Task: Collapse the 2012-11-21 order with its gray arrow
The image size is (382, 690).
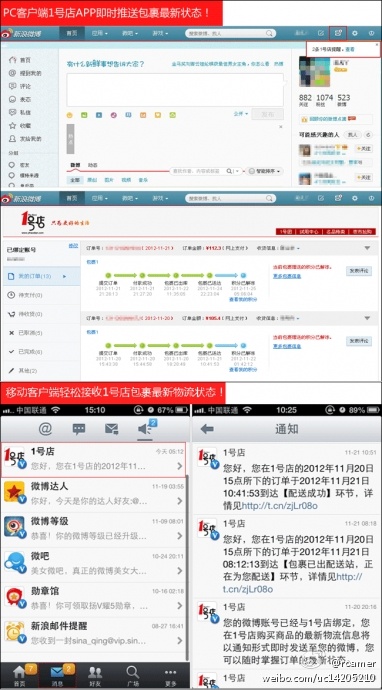Action: click(x=367, y=249)
